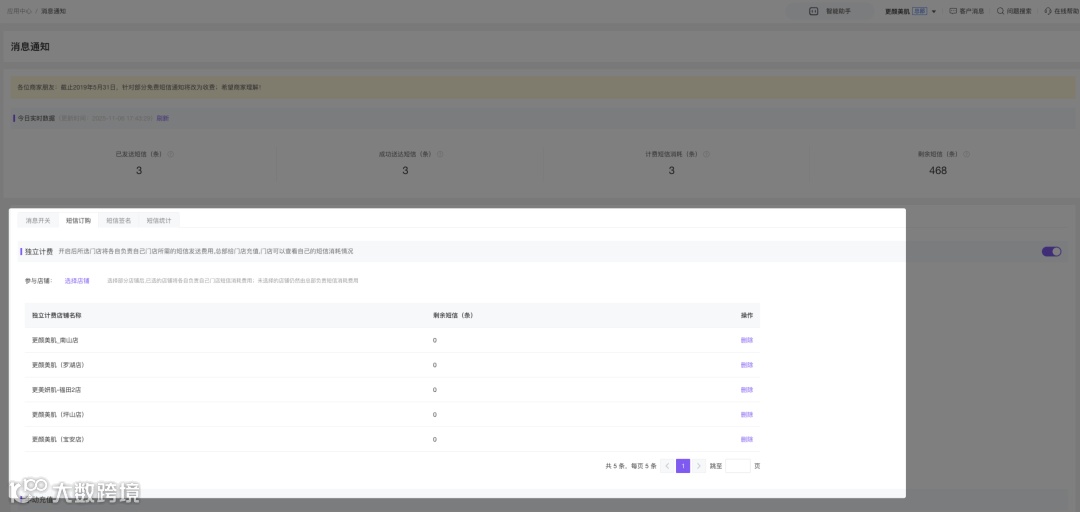Click the 共 5 条，每页 5 条 text
1080x512 pixels.
[x=631, y=467]
